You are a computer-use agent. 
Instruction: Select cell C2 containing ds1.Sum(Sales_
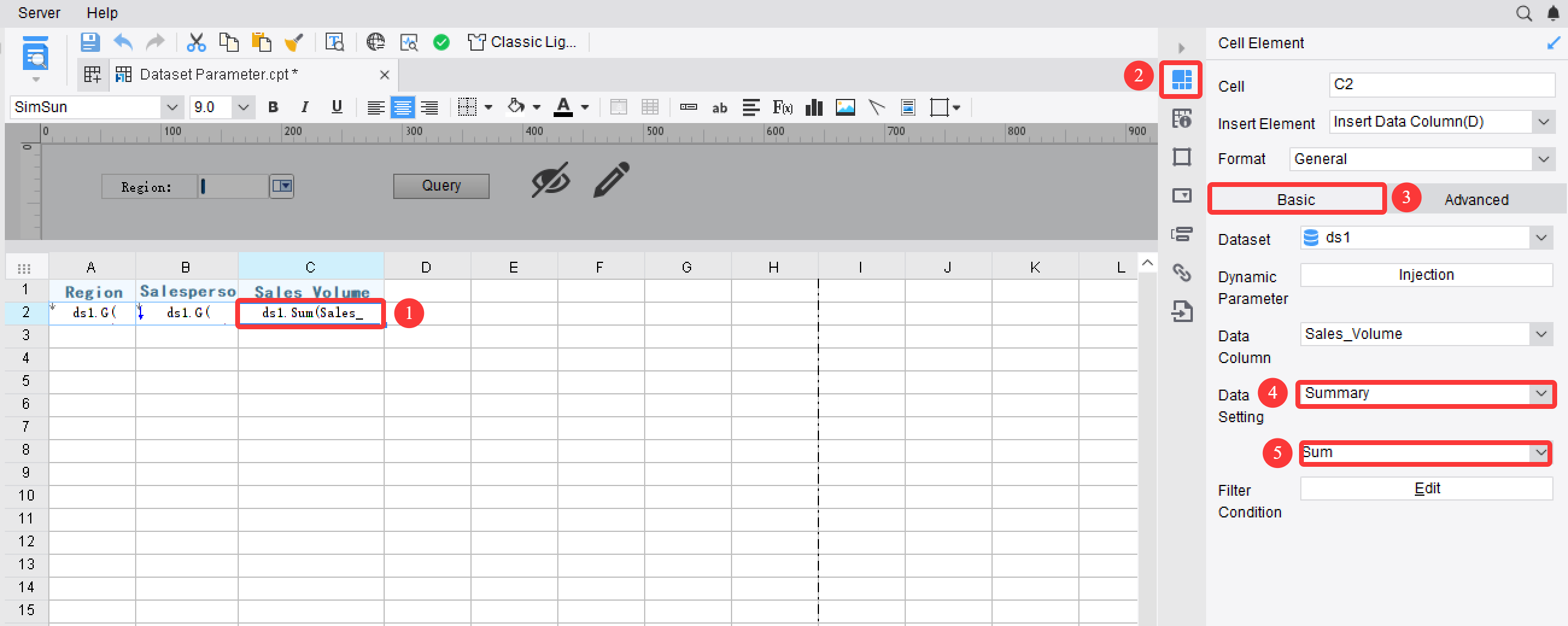point(311,313)
